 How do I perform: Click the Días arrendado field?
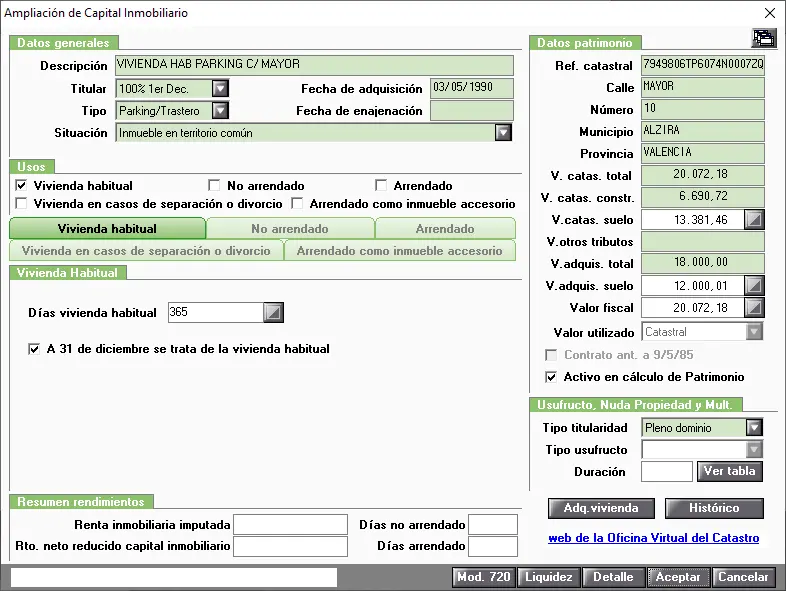point(493,546)
